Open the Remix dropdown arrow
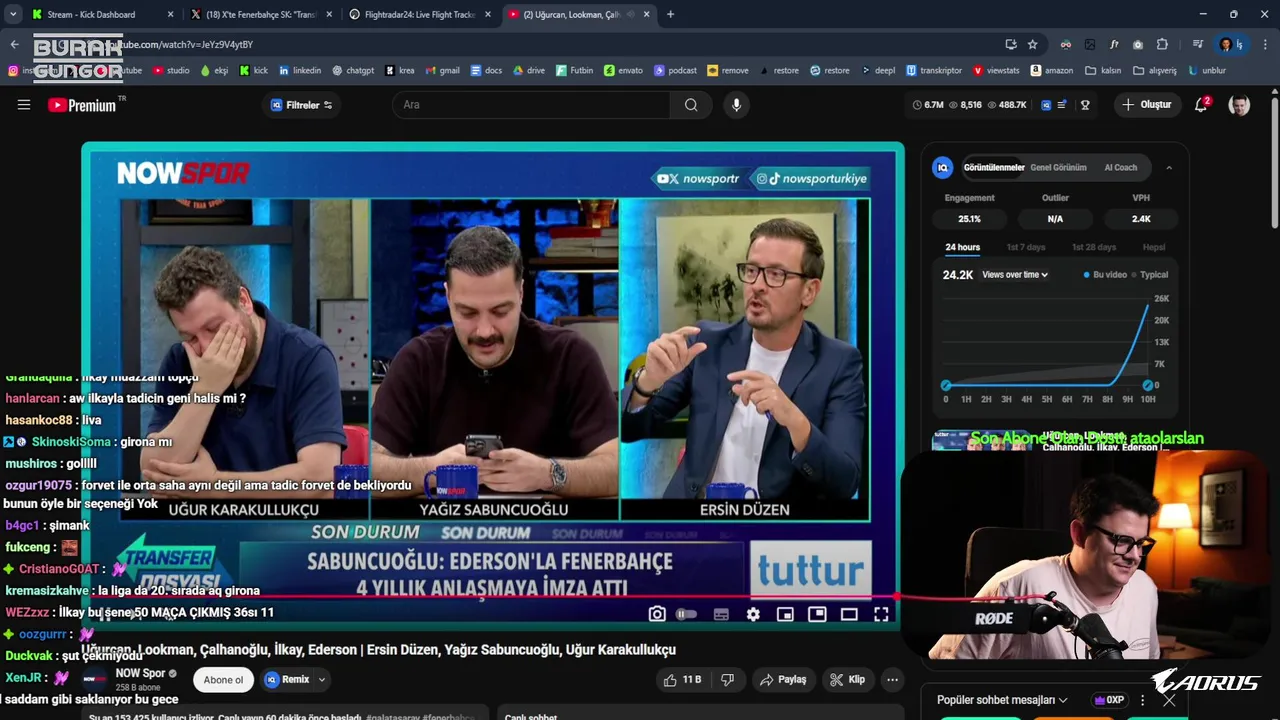 [321, 680]
